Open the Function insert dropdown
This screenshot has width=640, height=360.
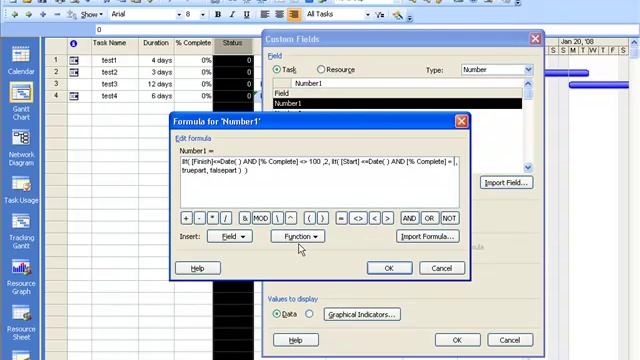tap(298, 236)
